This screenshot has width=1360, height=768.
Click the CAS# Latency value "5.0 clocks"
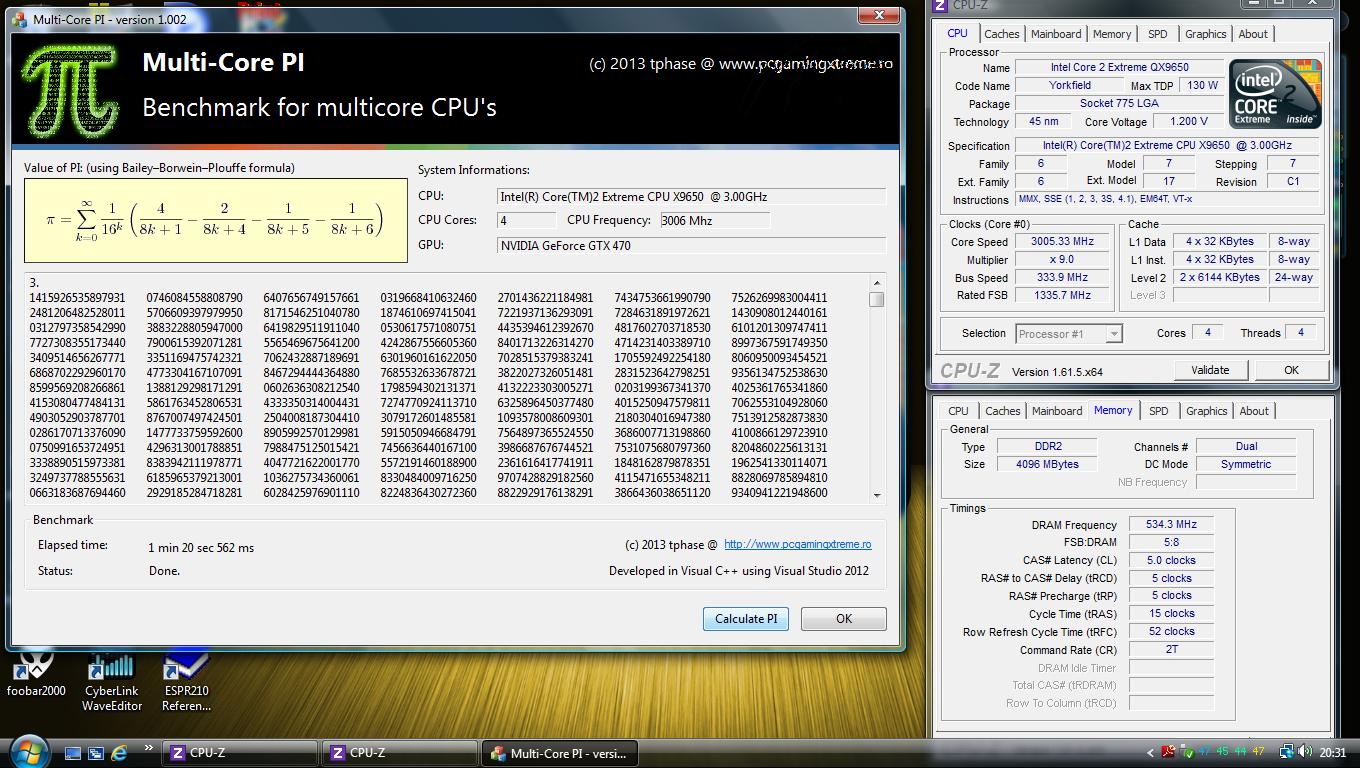(1171, 561)
